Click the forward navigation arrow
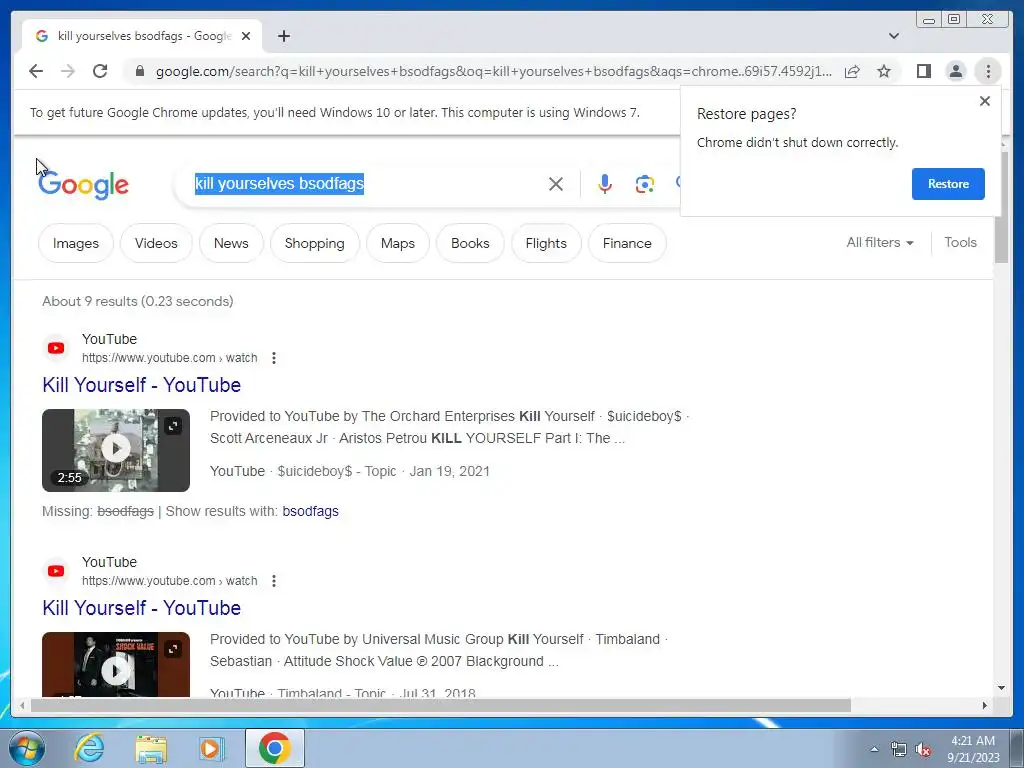The height and width of the screenshot is (768, 1024). 68,71
